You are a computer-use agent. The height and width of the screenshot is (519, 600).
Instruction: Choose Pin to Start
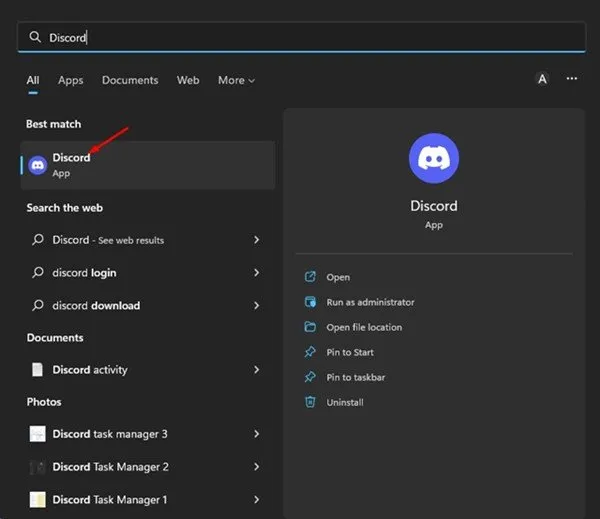pyautogui.click(x=350, y=353)
